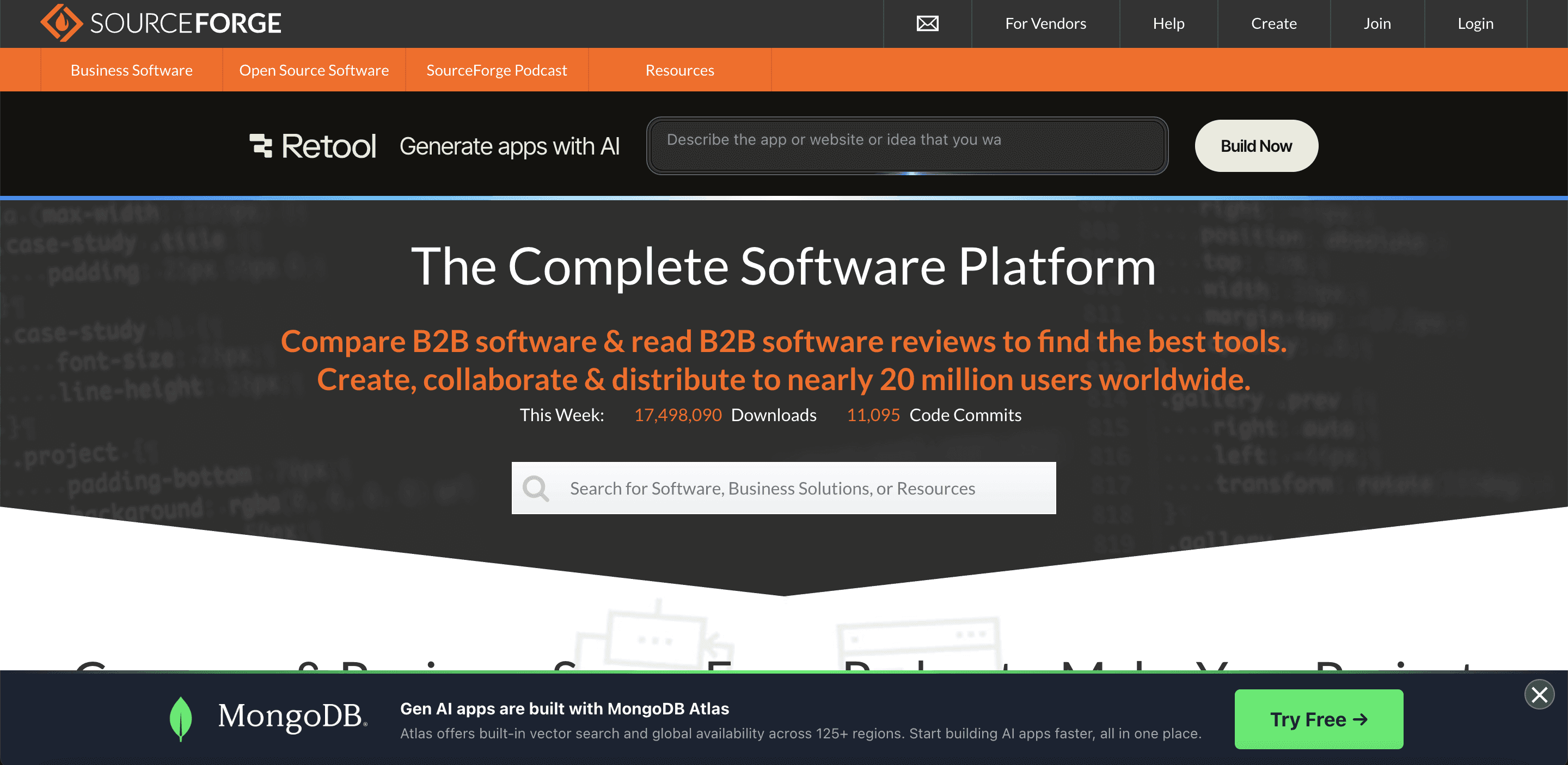Click Join to sign up
Screen dimensions: 1568x765
(1377, 24)
